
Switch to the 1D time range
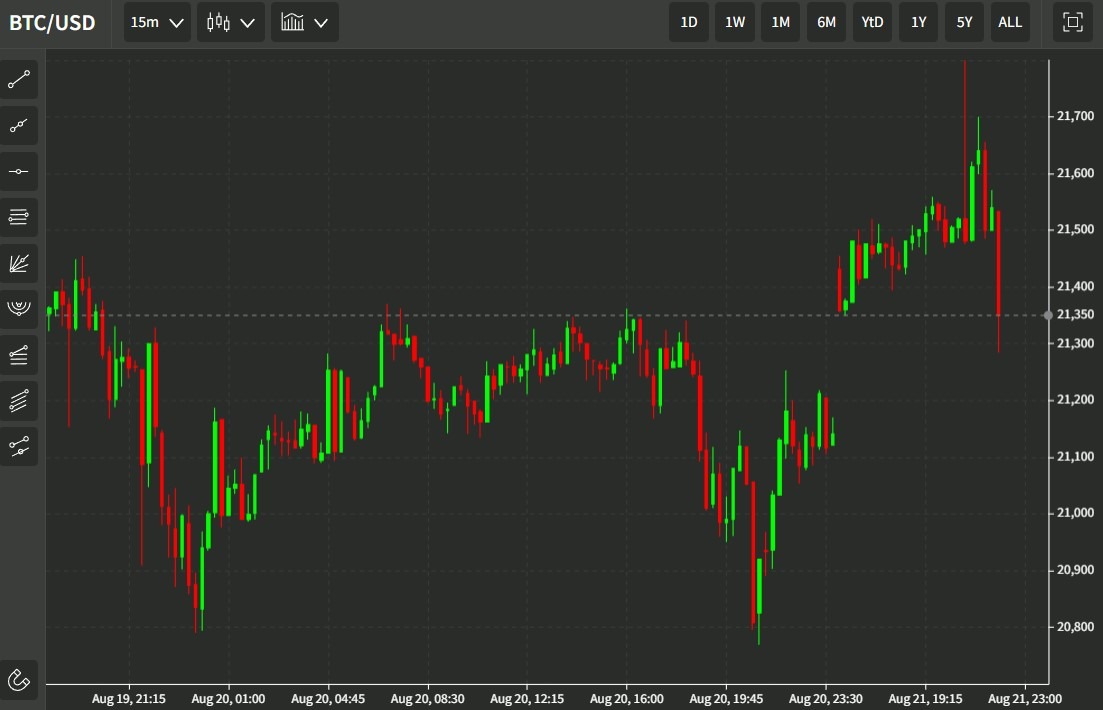[688, 22]
